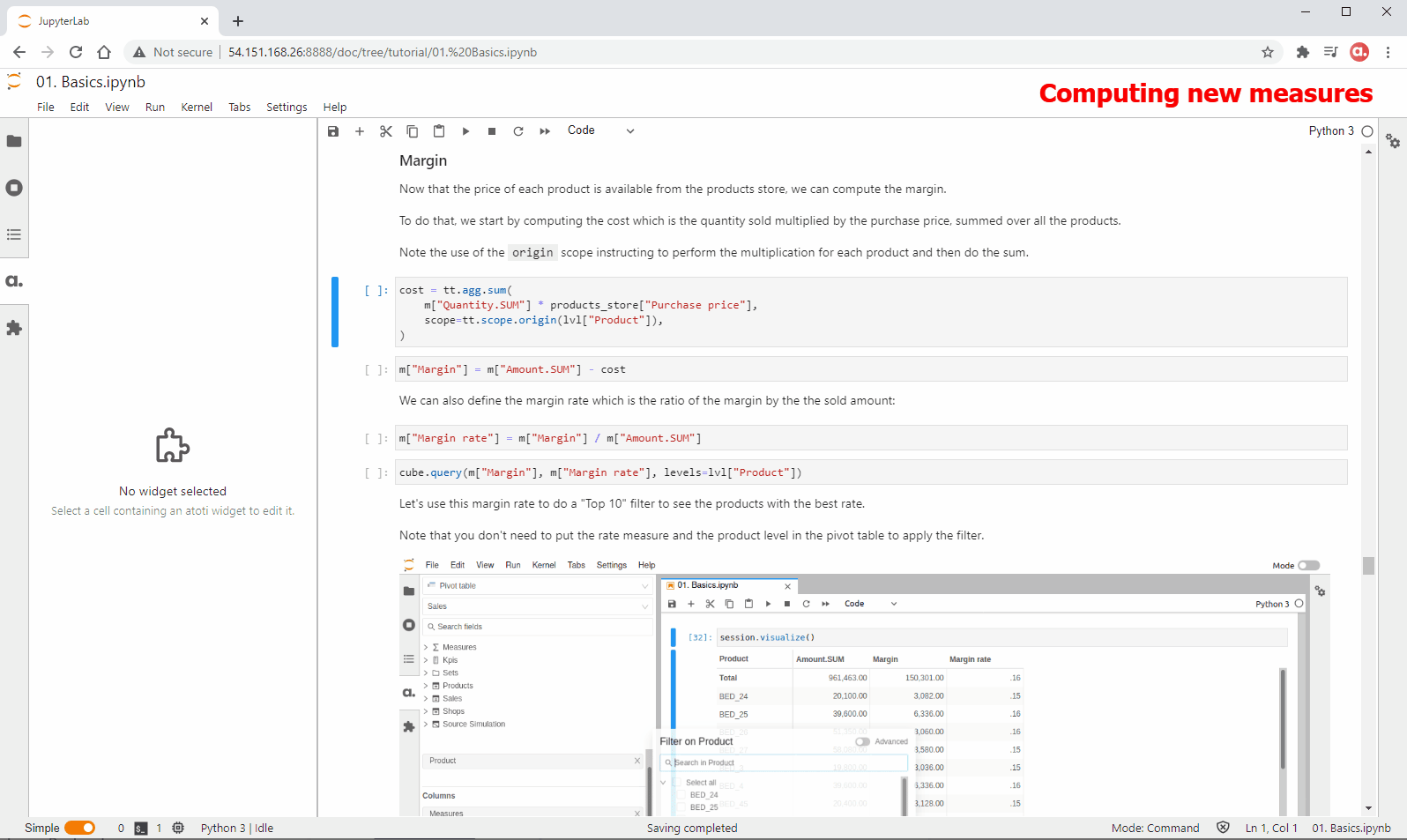Screen dimensions: 1407x840
Task: Toggle Simple interface mode switch
Action: pos(80,828)
